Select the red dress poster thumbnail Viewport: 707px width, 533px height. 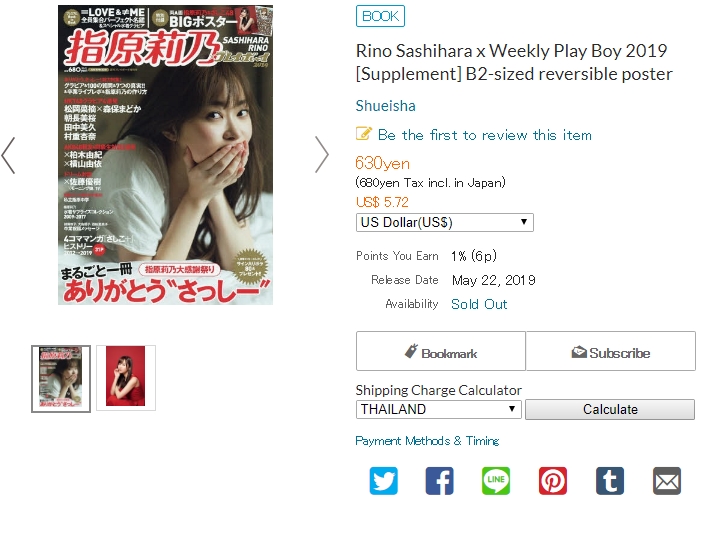[126, 378]
